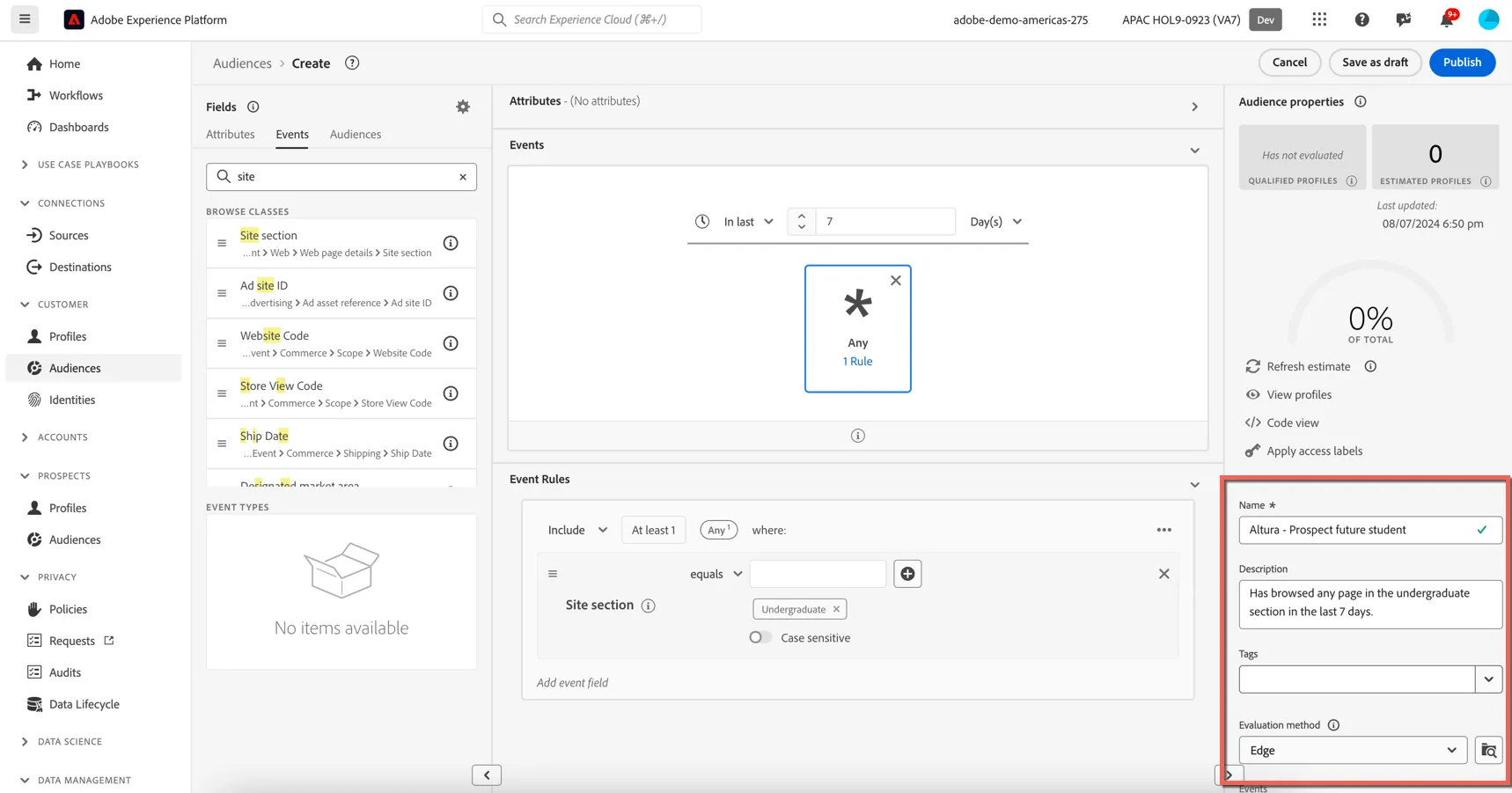The width and height of the screenshot is (1512, 793).
Task: Click the Refresh estimate link
Action: 1308,366
